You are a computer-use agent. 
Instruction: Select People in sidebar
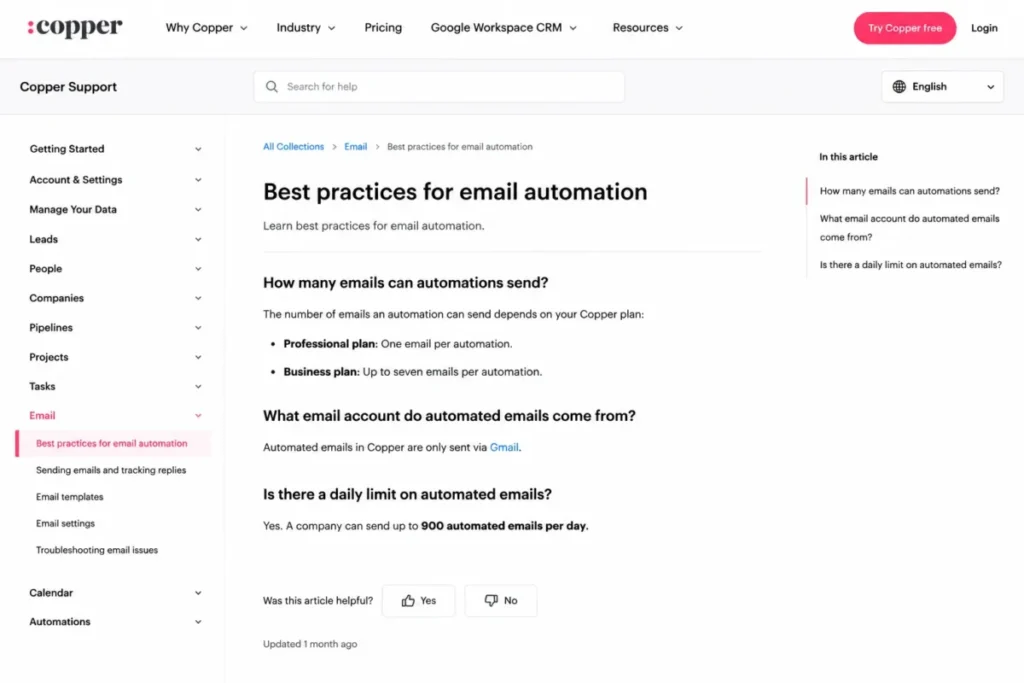pyautogui.click(x=46, y=268)
